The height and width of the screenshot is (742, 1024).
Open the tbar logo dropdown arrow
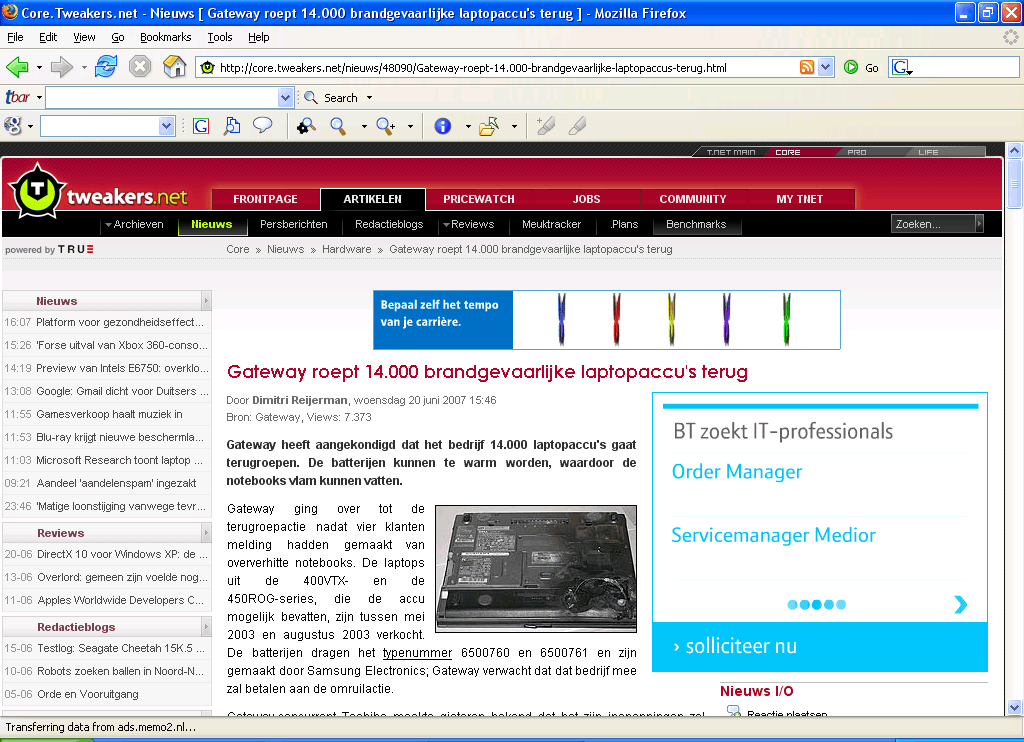(x=39, y=97)
